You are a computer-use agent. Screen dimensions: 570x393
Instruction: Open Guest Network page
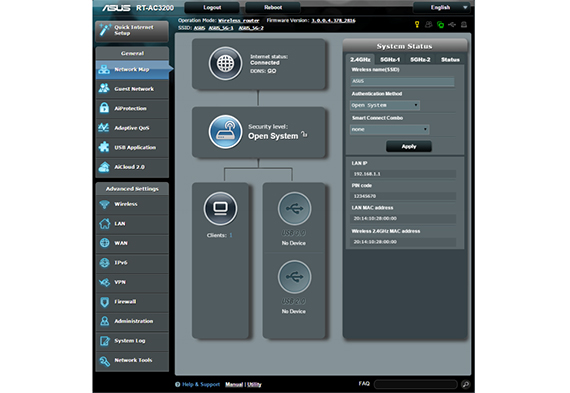coord(132,89)
